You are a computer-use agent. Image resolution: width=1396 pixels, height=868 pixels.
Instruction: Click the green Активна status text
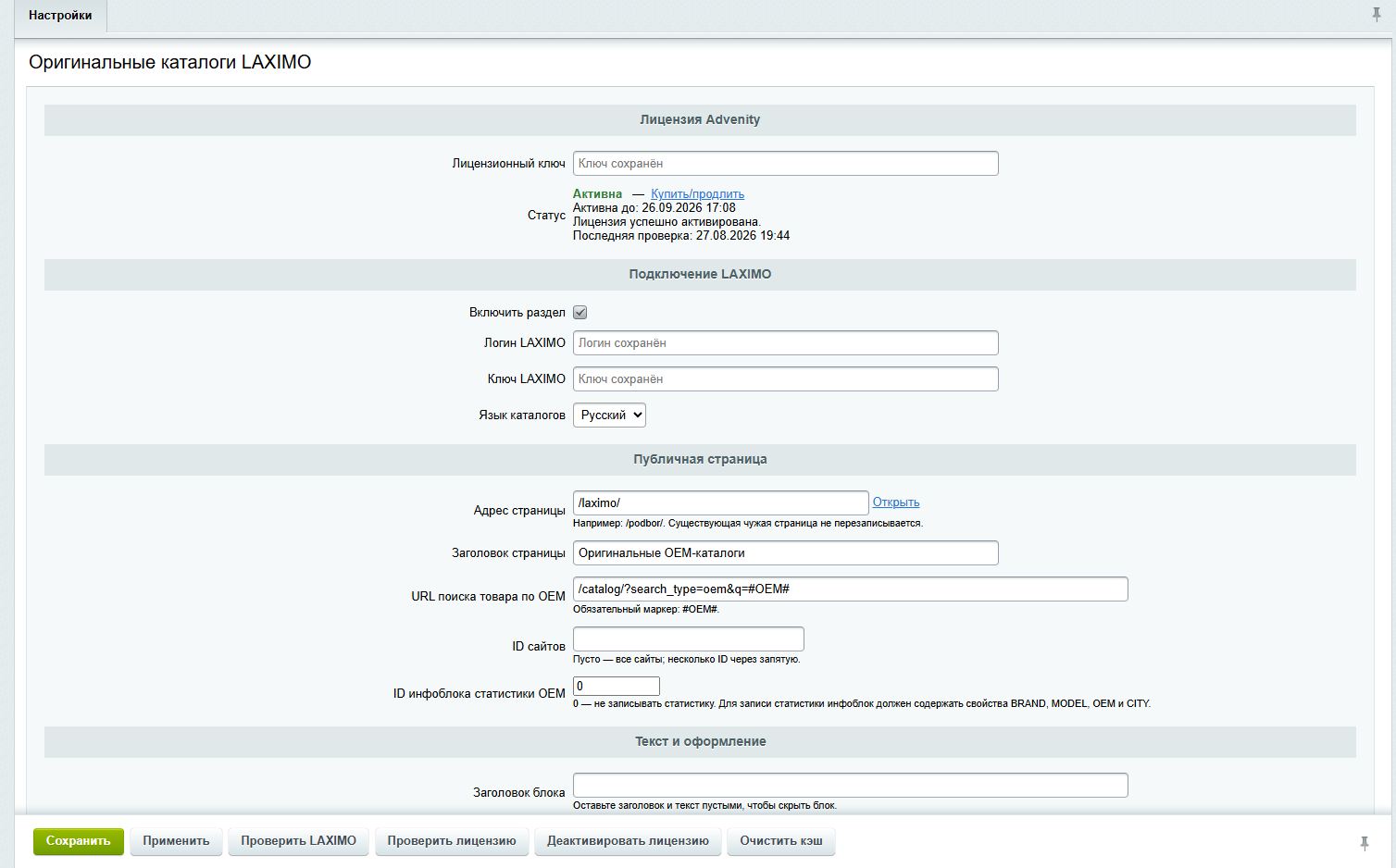(598, 194)
